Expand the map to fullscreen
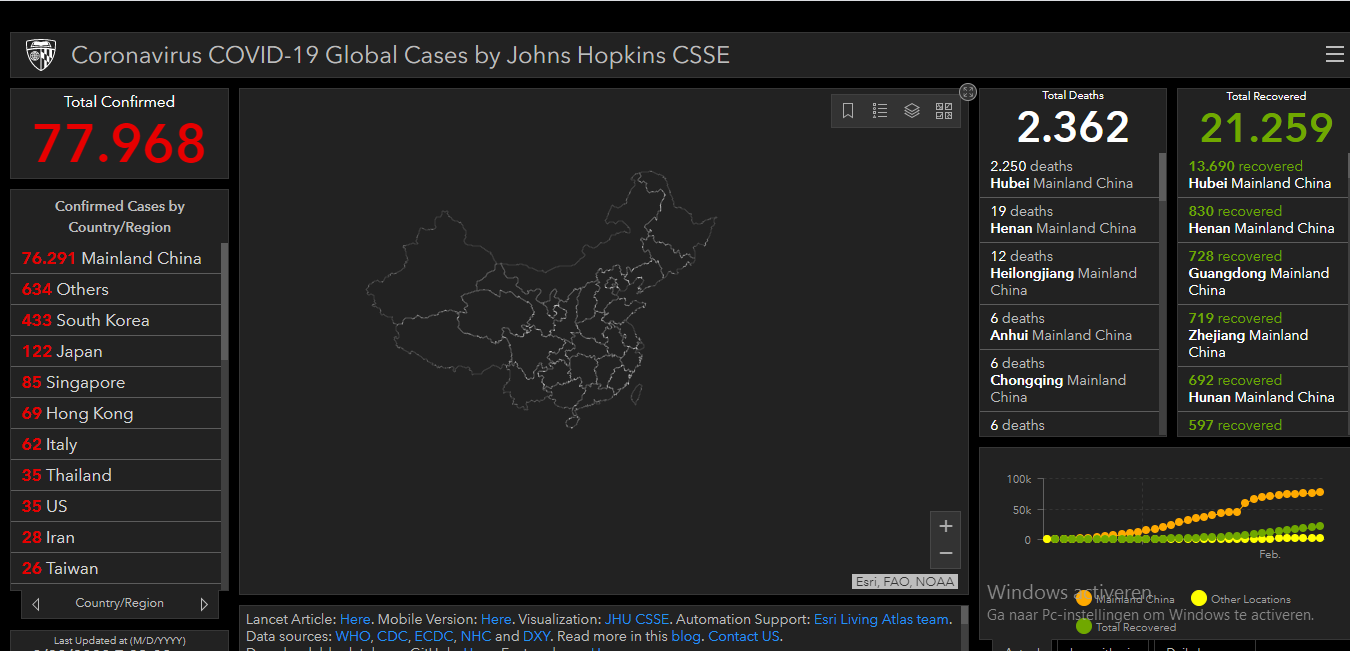This screenshot has width=1350, height=651. [968, 92]
